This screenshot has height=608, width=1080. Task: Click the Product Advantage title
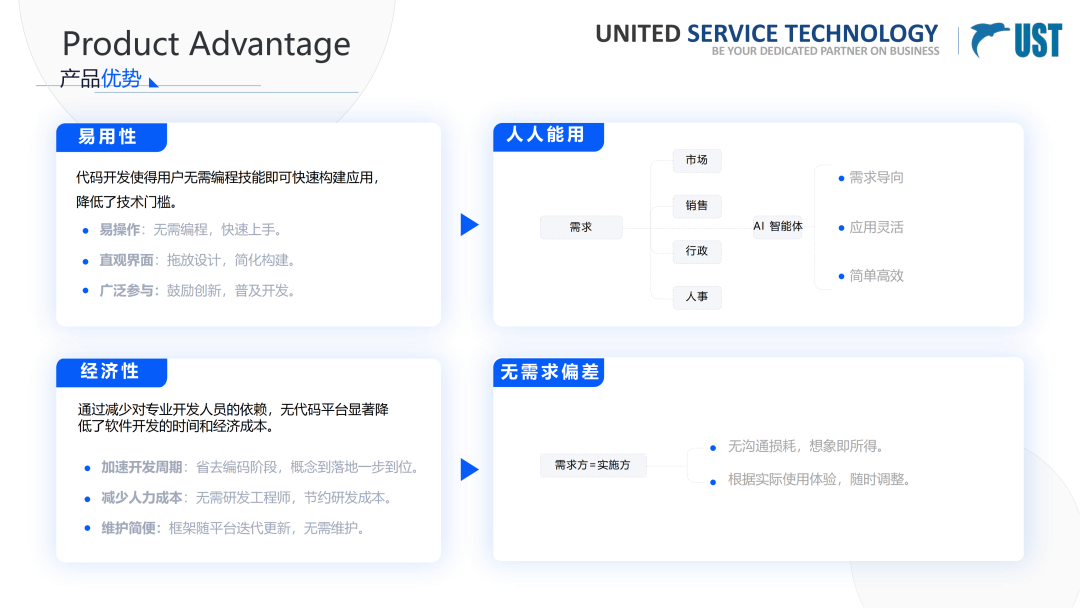206,44
